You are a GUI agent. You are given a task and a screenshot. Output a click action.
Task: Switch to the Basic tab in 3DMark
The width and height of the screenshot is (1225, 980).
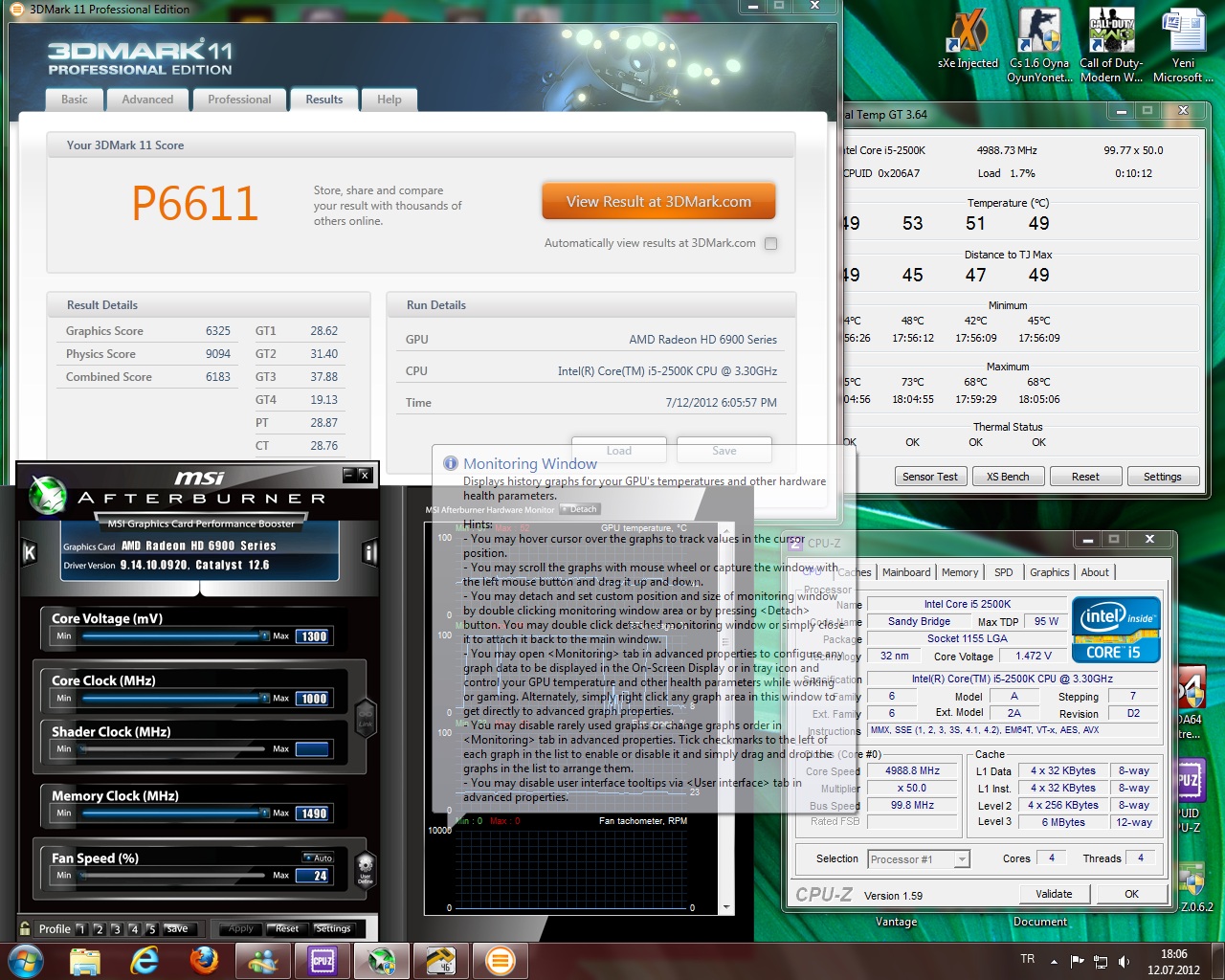pyautogui.click(x=75, y=100)
